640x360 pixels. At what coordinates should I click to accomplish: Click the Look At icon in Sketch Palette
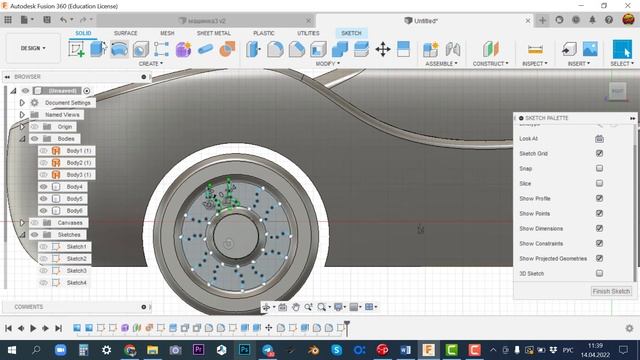pyautogui.click(x=599, y=139)
